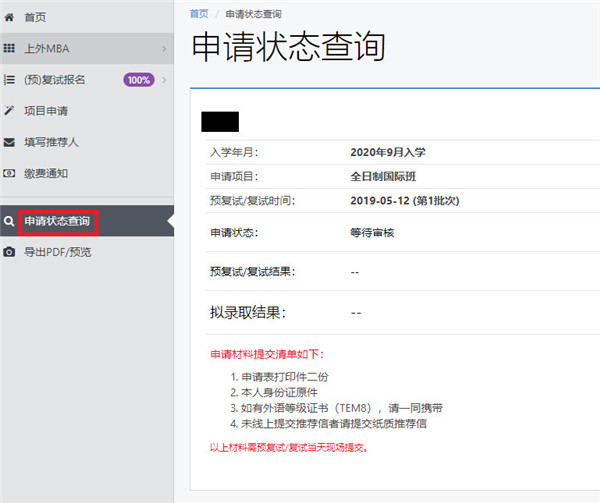Select 导出PDF/预览 in the sidebar
The height and width of the screenshot is (503, 600).
coord(57,252)
